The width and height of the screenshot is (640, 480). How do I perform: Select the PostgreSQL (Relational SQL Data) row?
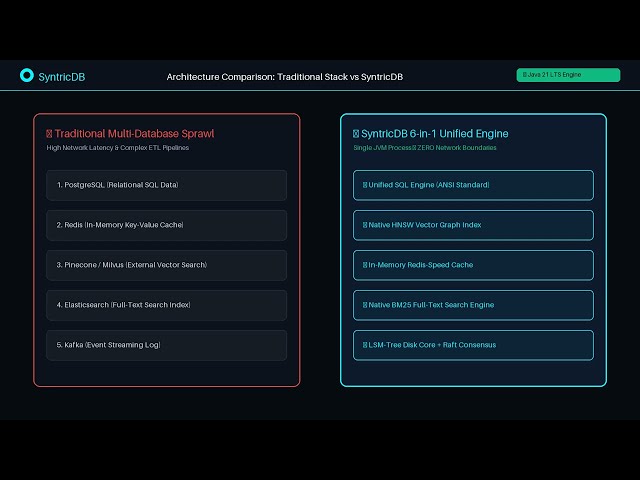(x=167, y=185)
